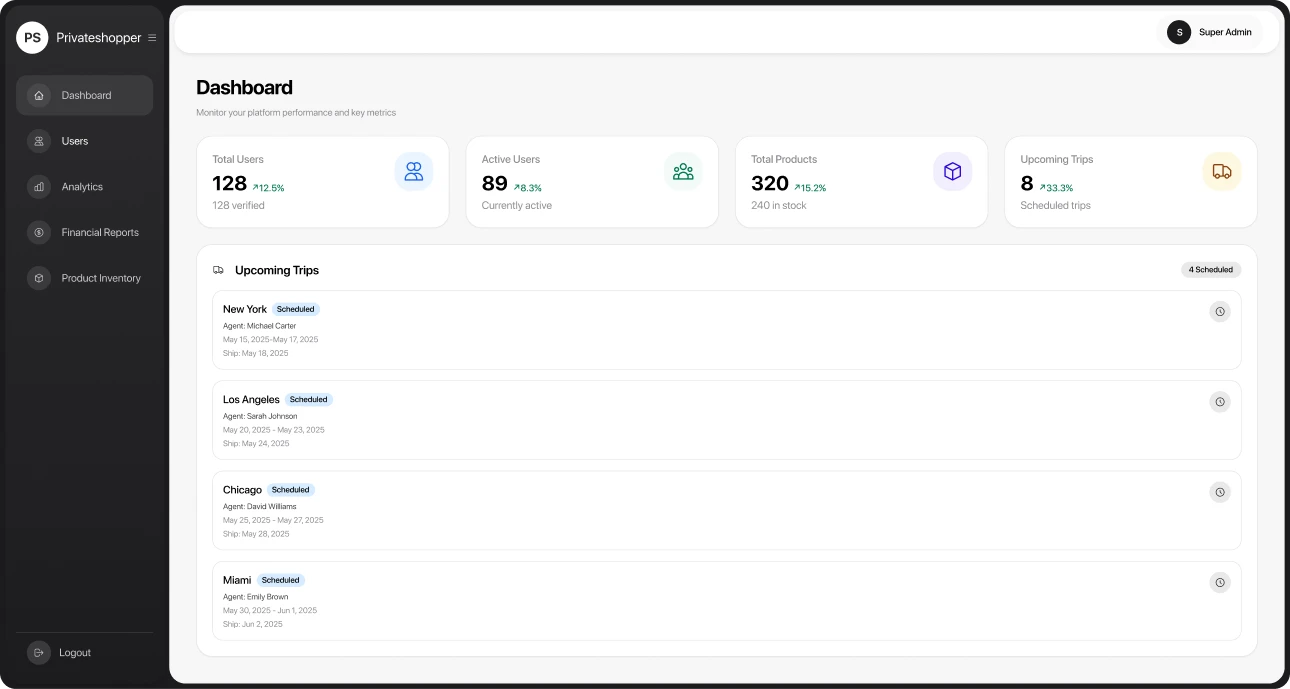
Task: Click the clock icon on Miami trip
Action: [1220, 582]
